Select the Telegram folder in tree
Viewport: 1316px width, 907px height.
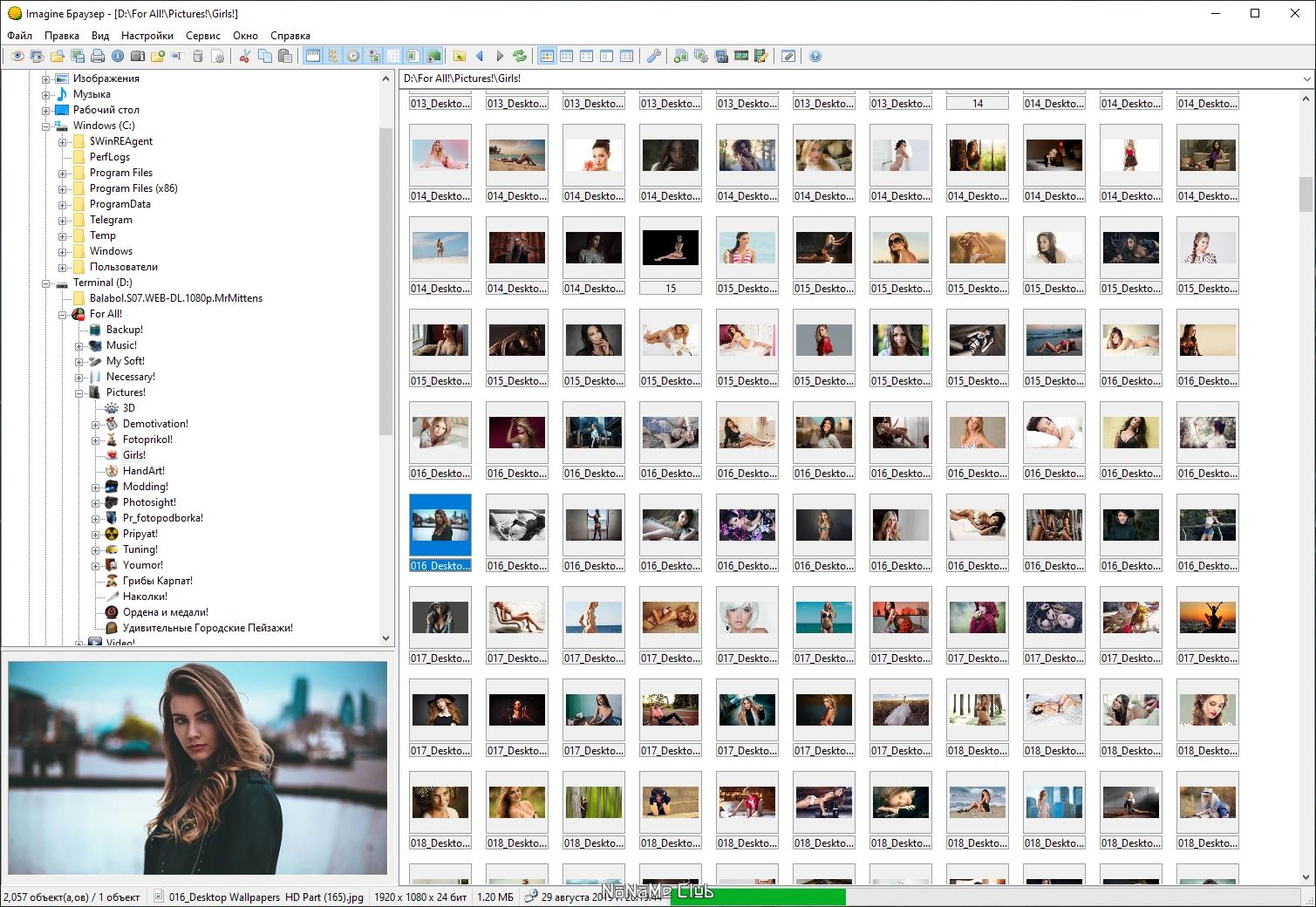[111, 220]
